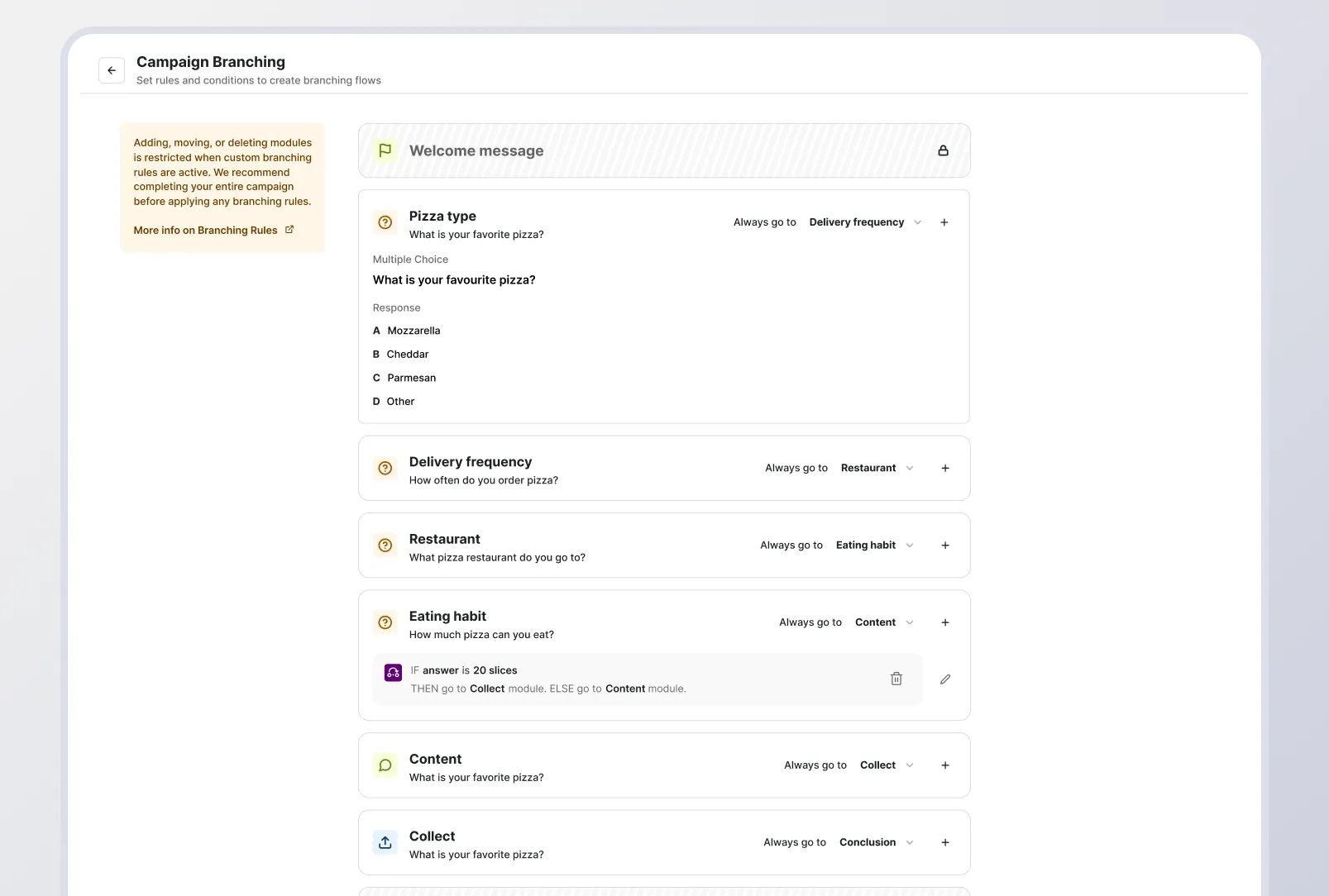Select the Other response
This screenshot has height=896, width=1329.
pyautogui.click(x=393, y=402)
